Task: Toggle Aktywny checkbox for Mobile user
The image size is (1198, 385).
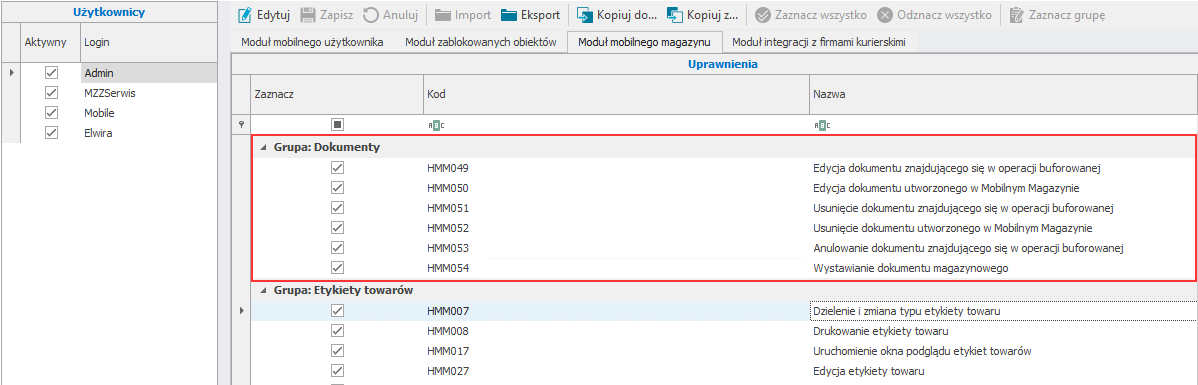Action: tap(52, 112)
